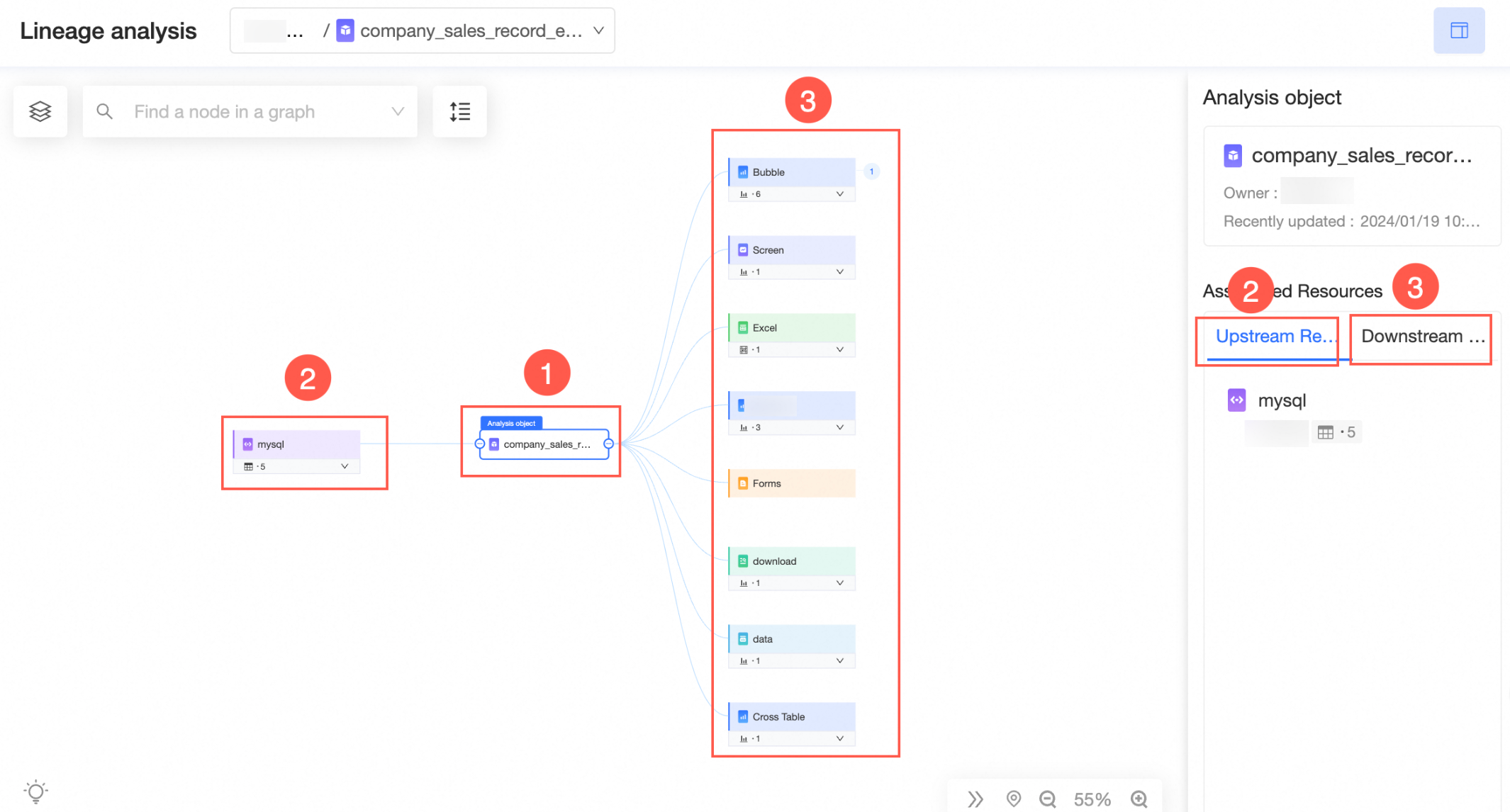The image size is (1510, 812).
Task: Click the download node icon
Action: click(743, 561)
